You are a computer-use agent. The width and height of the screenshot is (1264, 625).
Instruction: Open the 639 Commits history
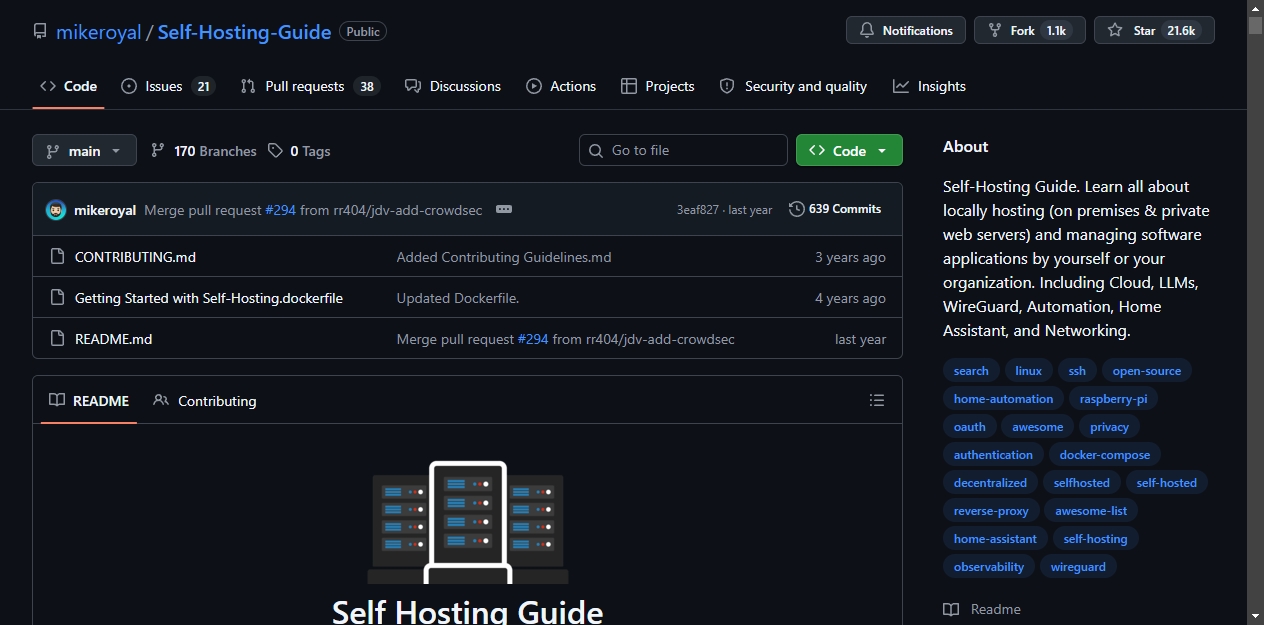pos(835,209)
